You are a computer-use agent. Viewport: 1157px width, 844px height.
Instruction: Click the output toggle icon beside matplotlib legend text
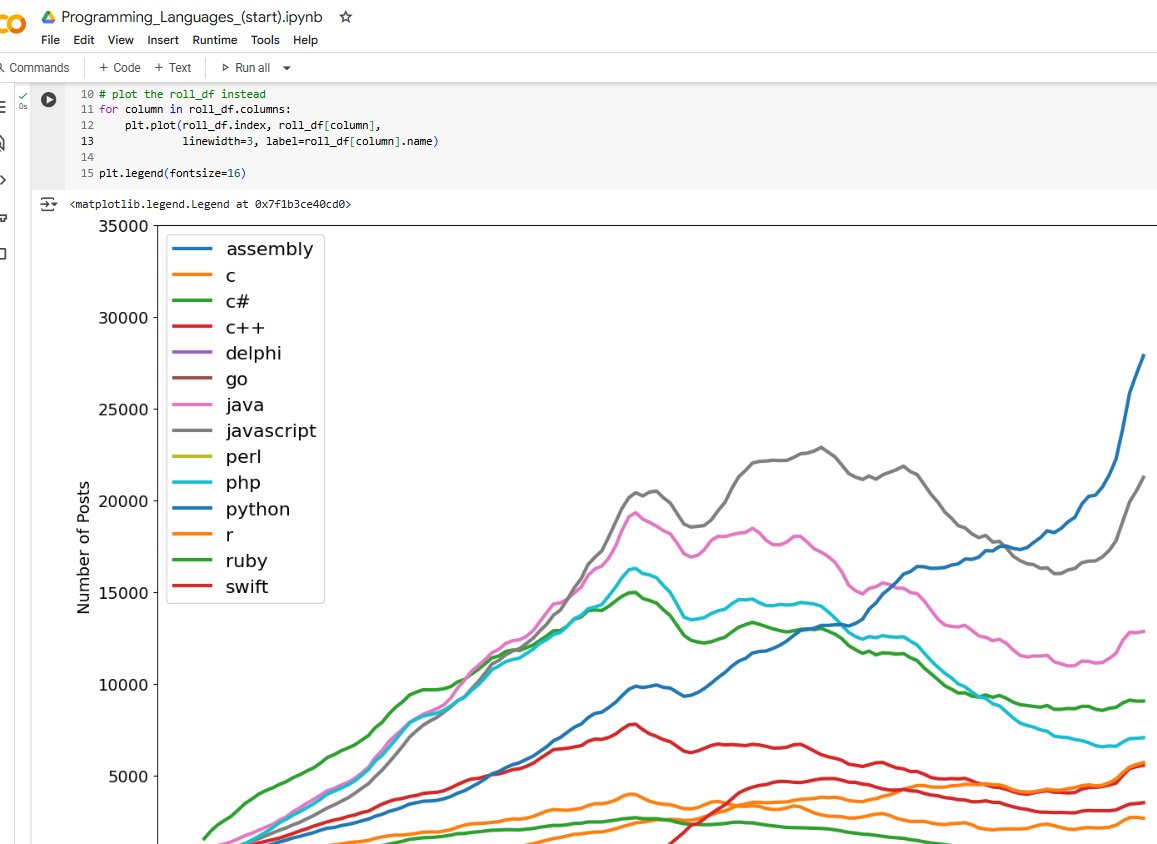[49, 204]
